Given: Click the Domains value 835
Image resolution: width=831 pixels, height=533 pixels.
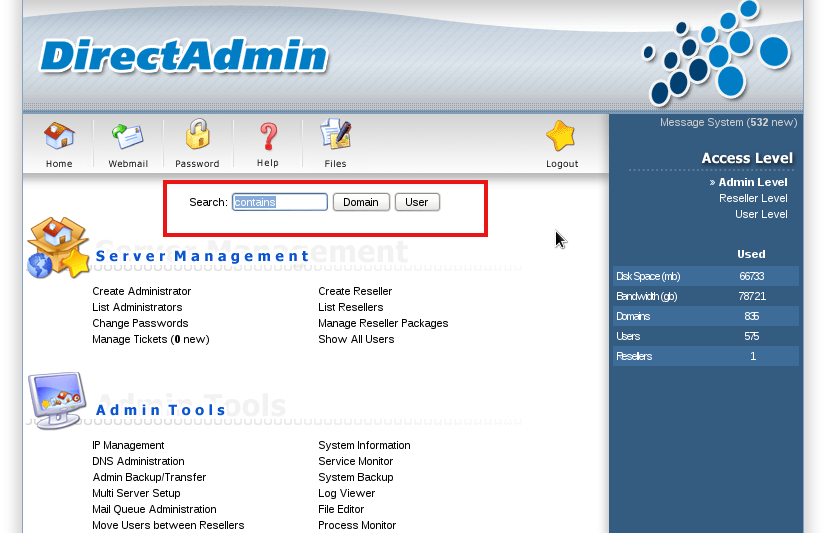Looking at the screenshot, I should coord(752,316).
